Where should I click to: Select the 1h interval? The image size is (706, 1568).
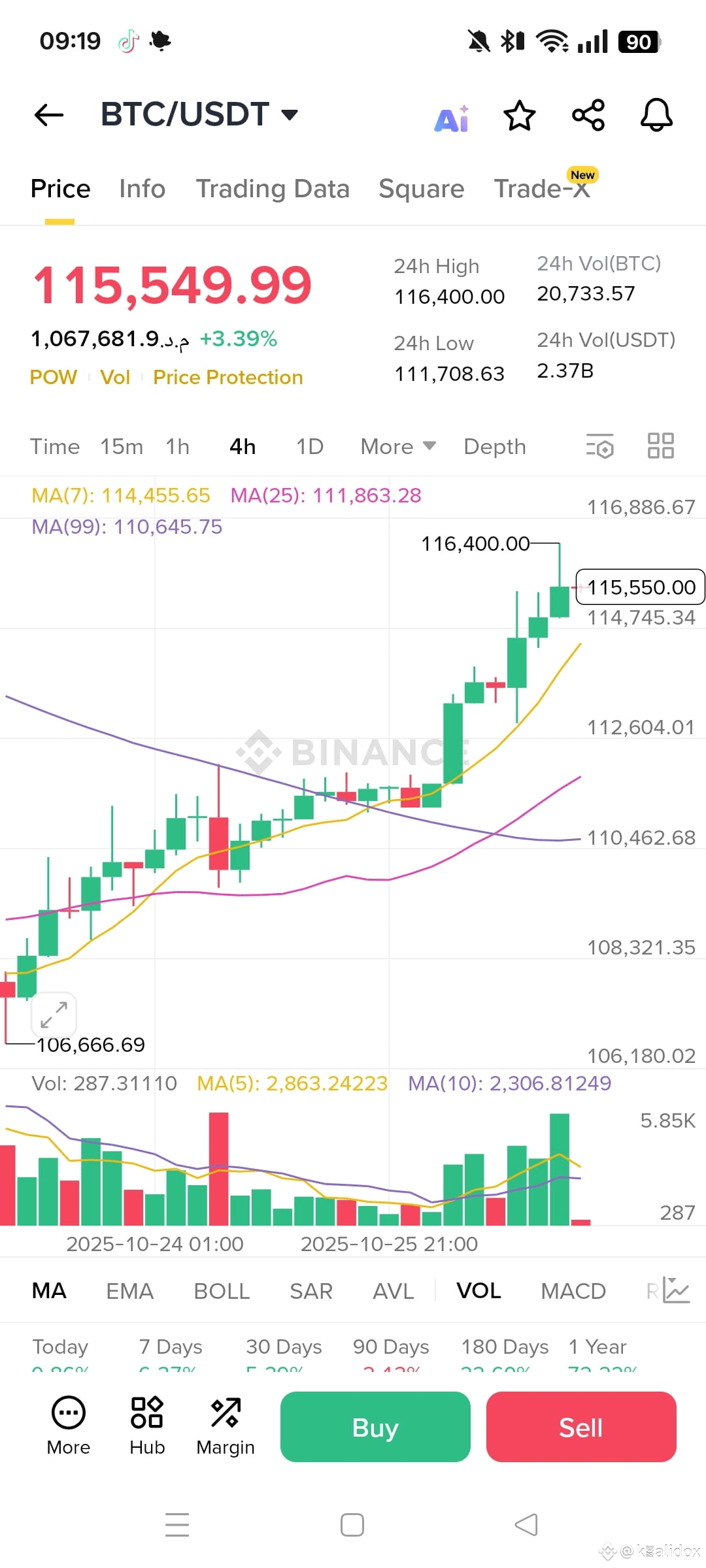(177, 446)
